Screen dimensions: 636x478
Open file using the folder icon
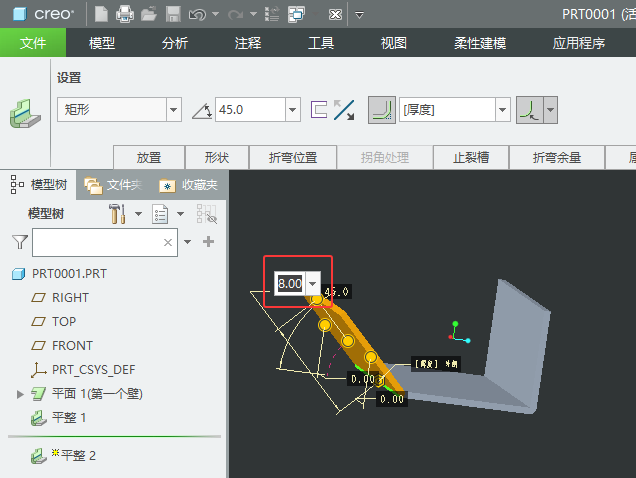coord(149,15)
